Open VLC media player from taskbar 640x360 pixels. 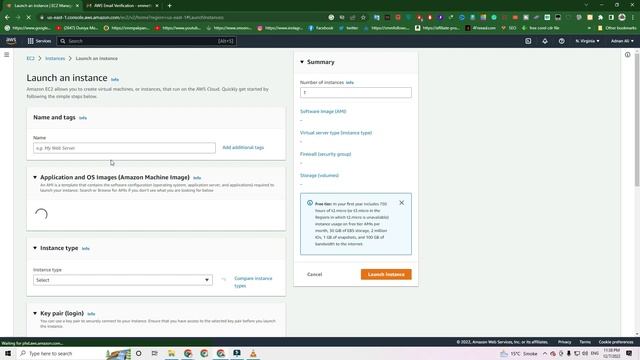[253, 353]
